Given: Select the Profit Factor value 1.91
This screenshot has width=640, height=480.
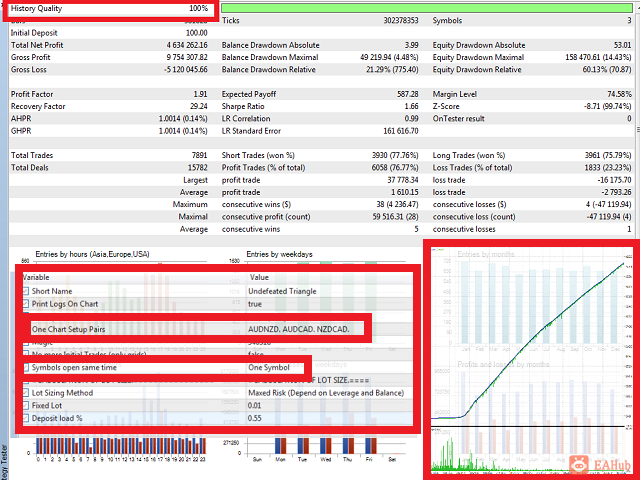Looking at the screenshot, I should click(x=200, y=94).
